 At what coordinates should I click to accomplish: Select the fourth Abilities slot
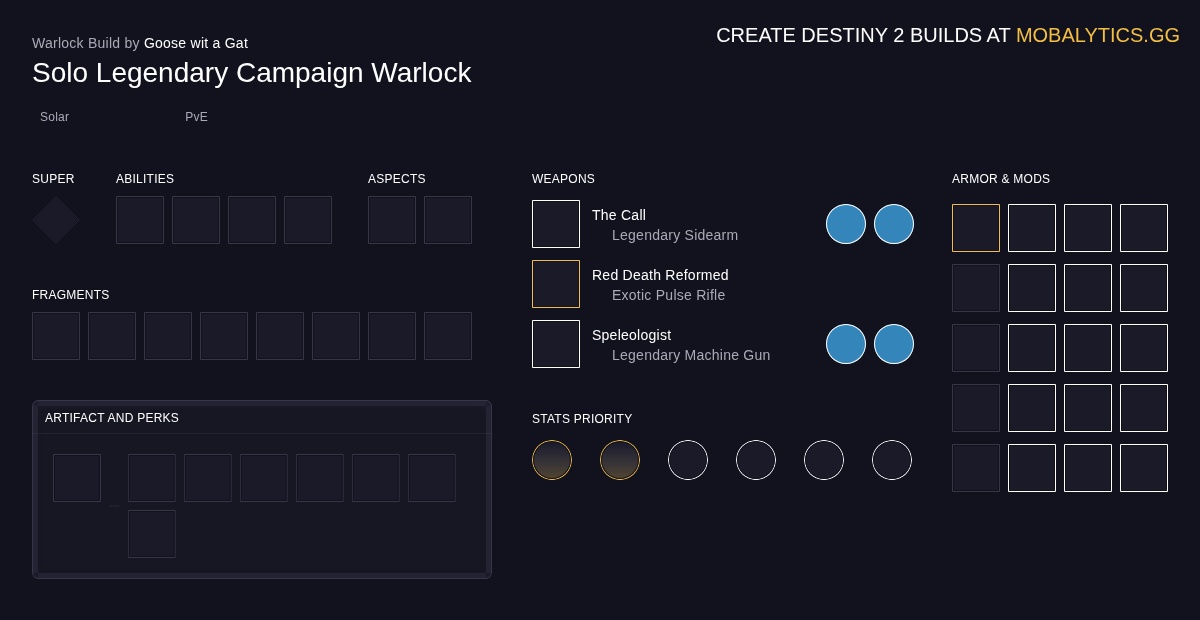[x=308, y=220]
